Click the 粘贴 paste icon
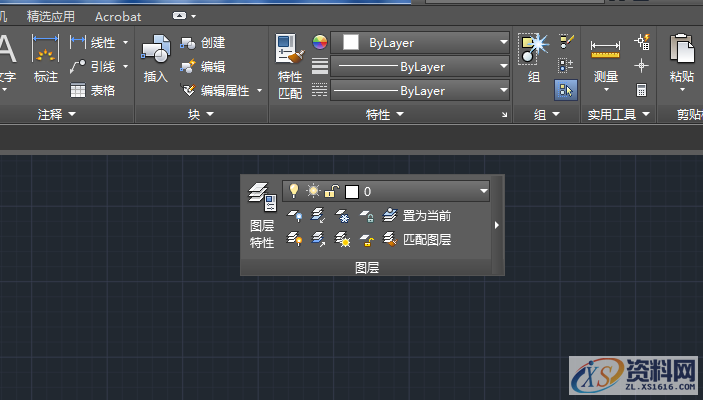This screenshot has height=400, width=703. point(682,58)
